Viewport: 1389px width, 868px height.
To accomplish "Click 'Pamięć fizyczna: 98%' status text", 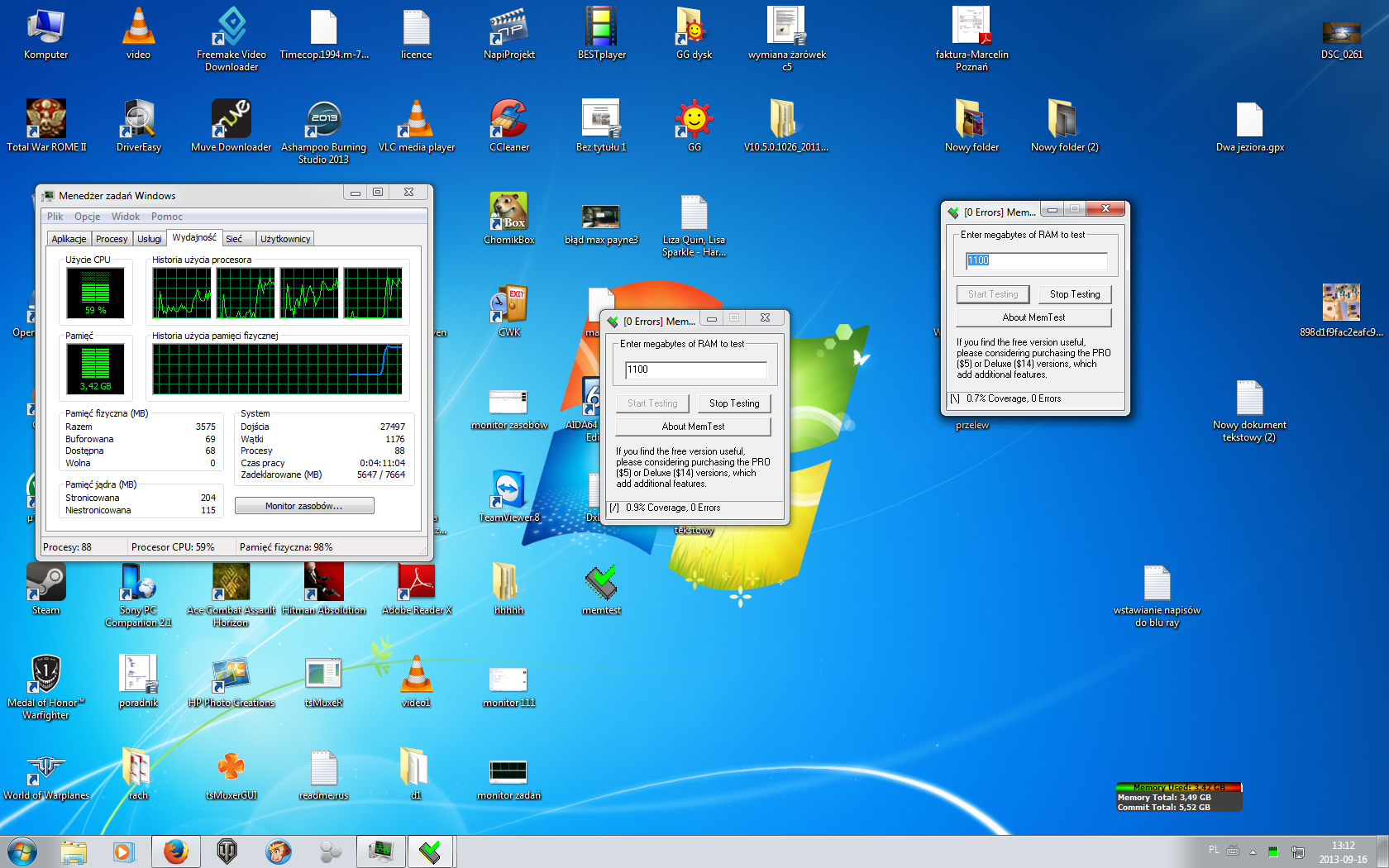I will [286, 547].
